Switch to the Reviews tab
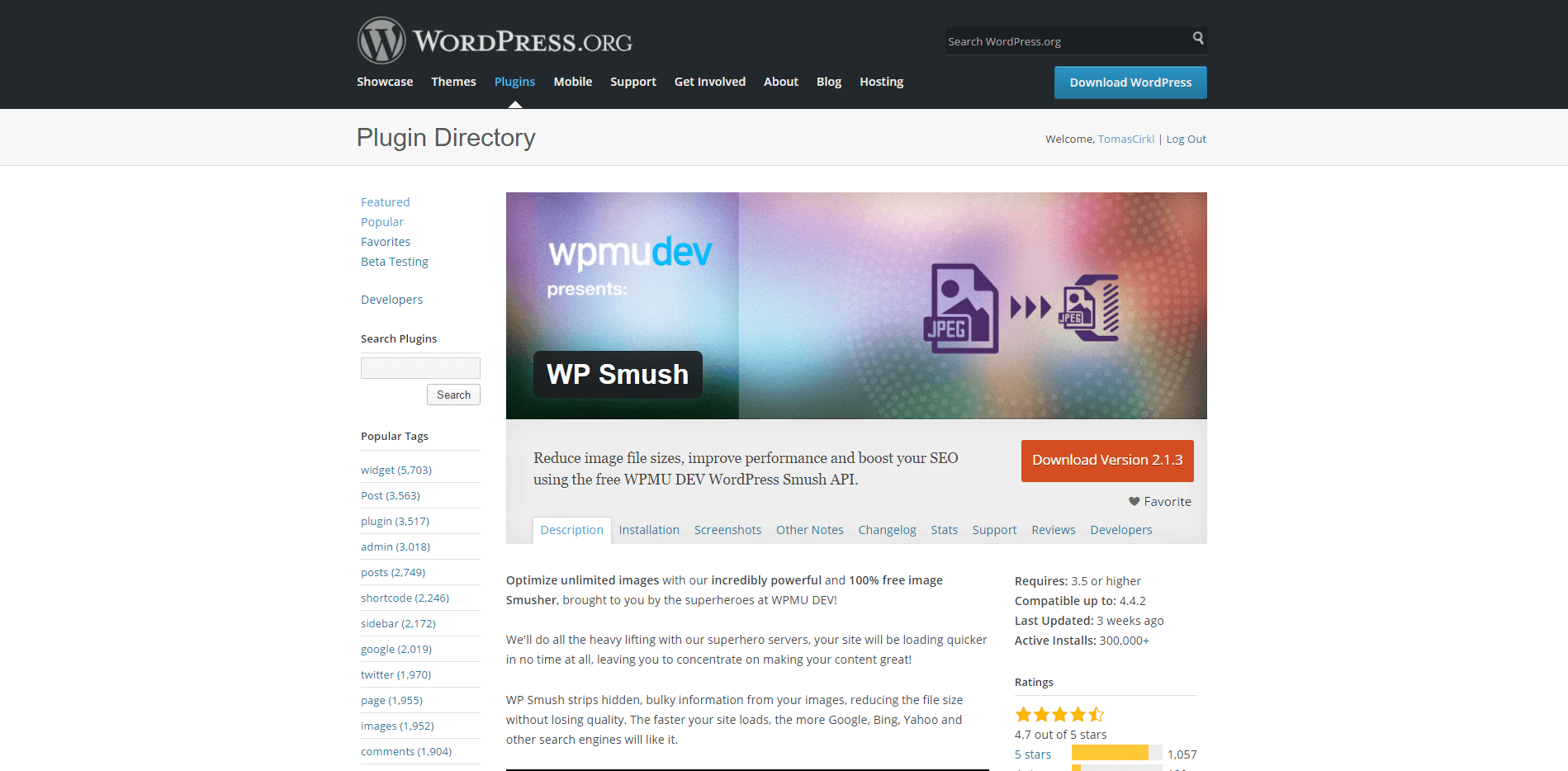This screenshot has width=1568, height=771. [x=1054, y=530]
